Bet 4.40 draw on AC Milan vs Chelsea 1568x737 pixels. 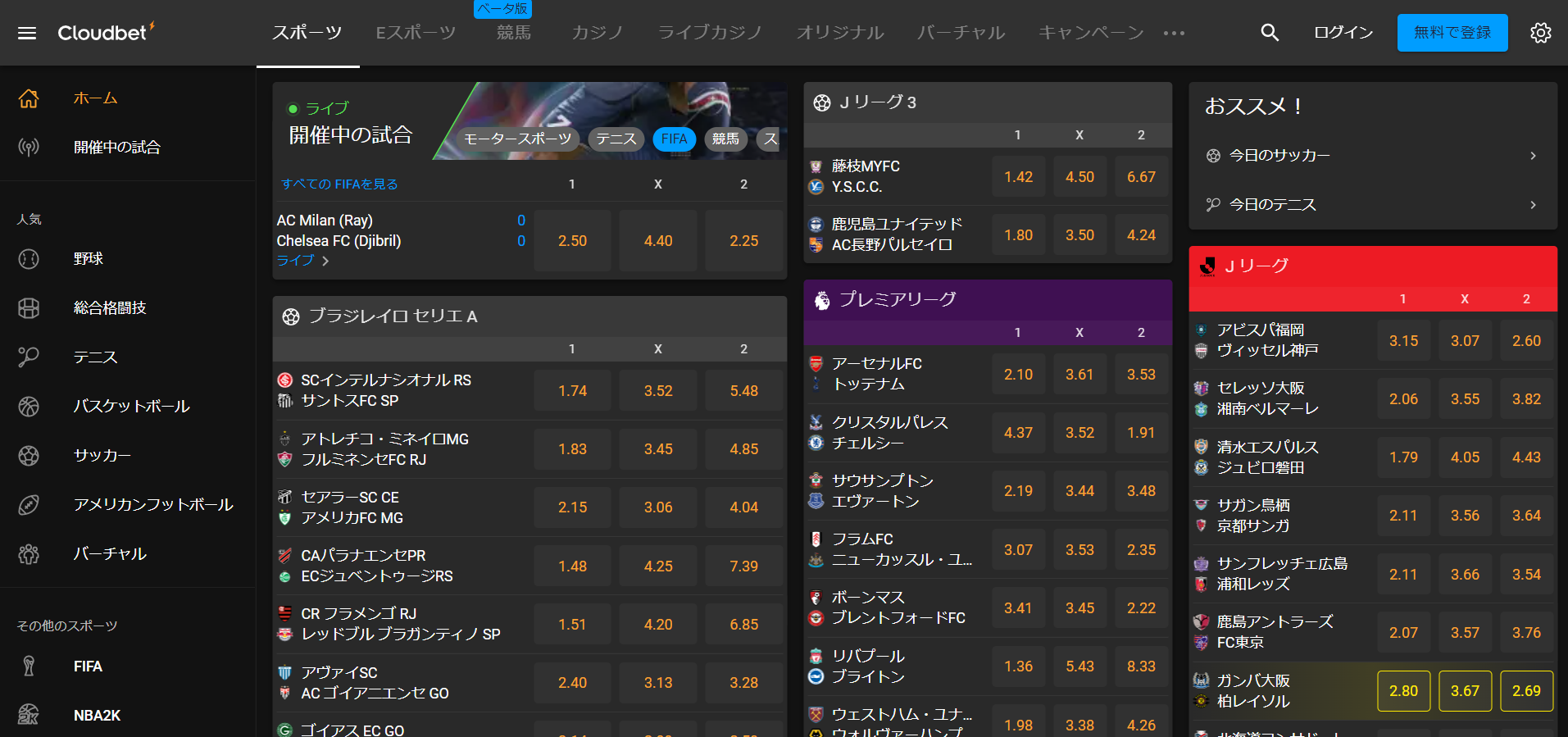(658, 241)
